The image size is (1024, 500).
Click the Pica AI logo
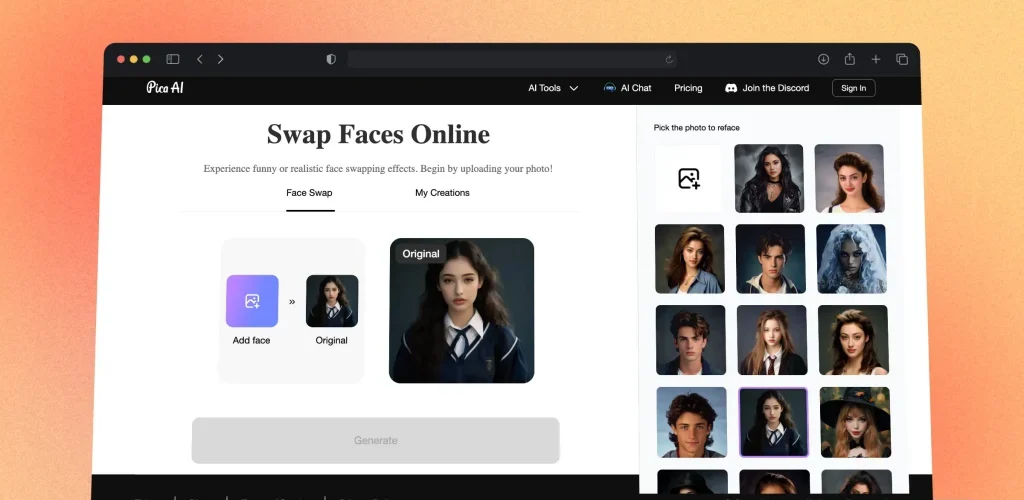(165, 88)
